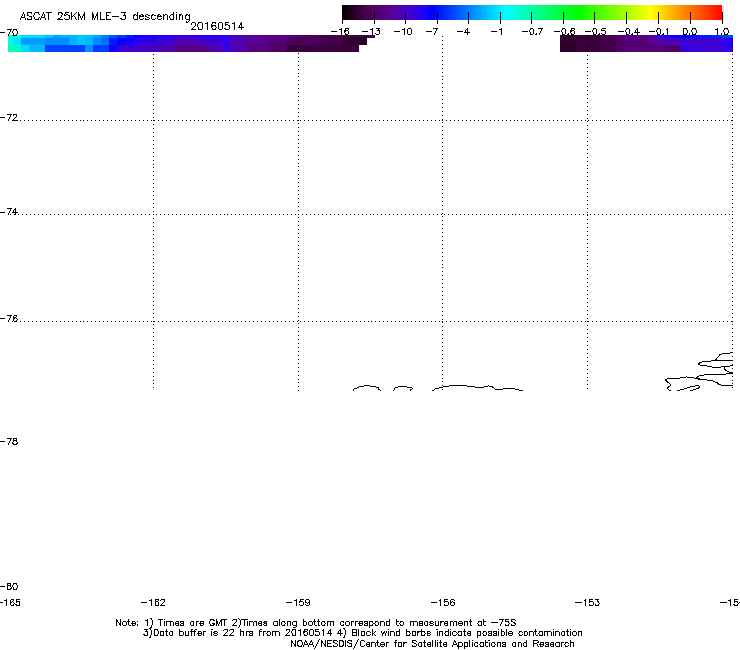
Task: Click the -7 colorbar label
Action: pos(432,32)
